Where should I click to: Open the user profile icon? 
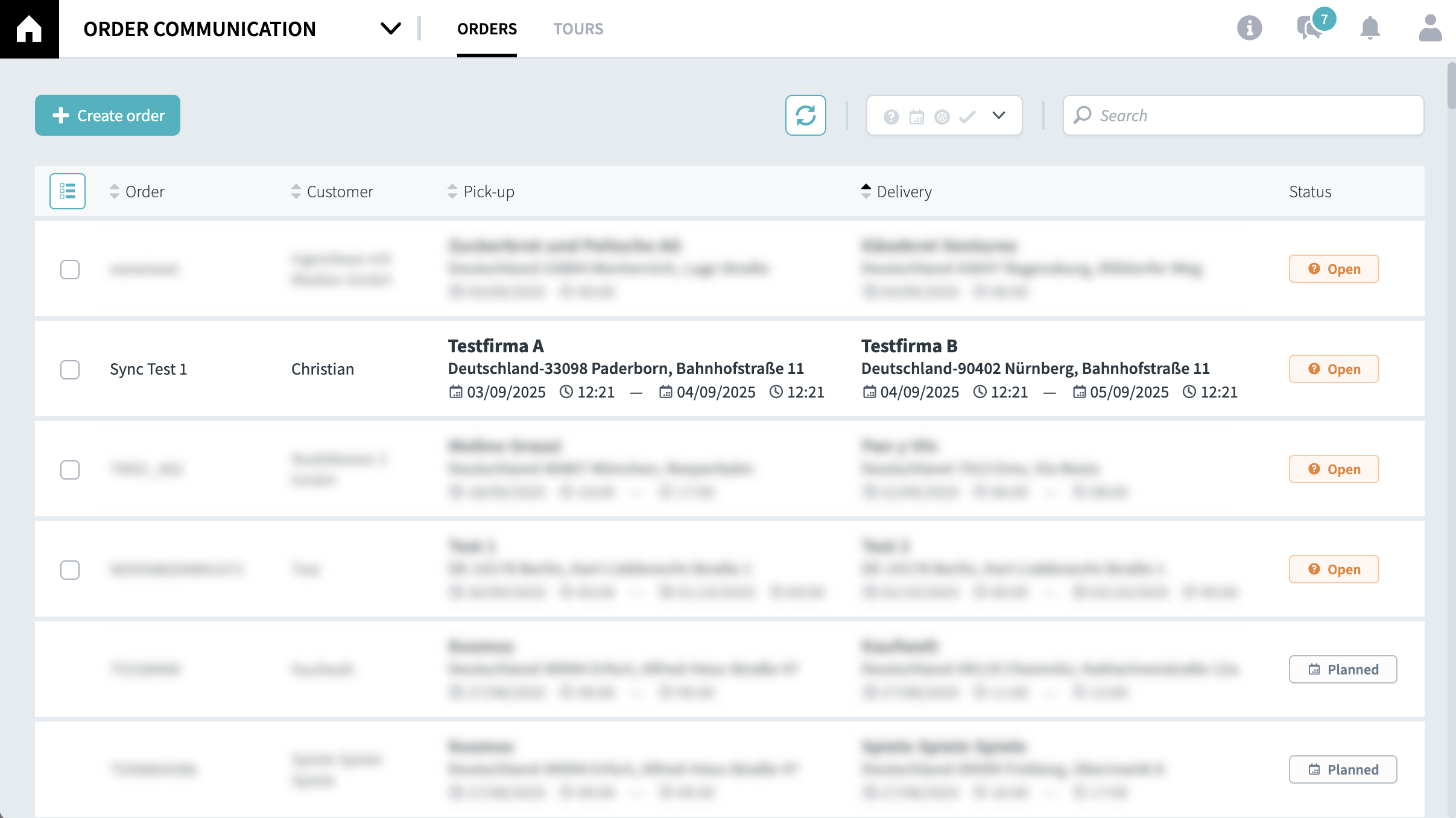pyautogui.click(x=1429, y=28)
